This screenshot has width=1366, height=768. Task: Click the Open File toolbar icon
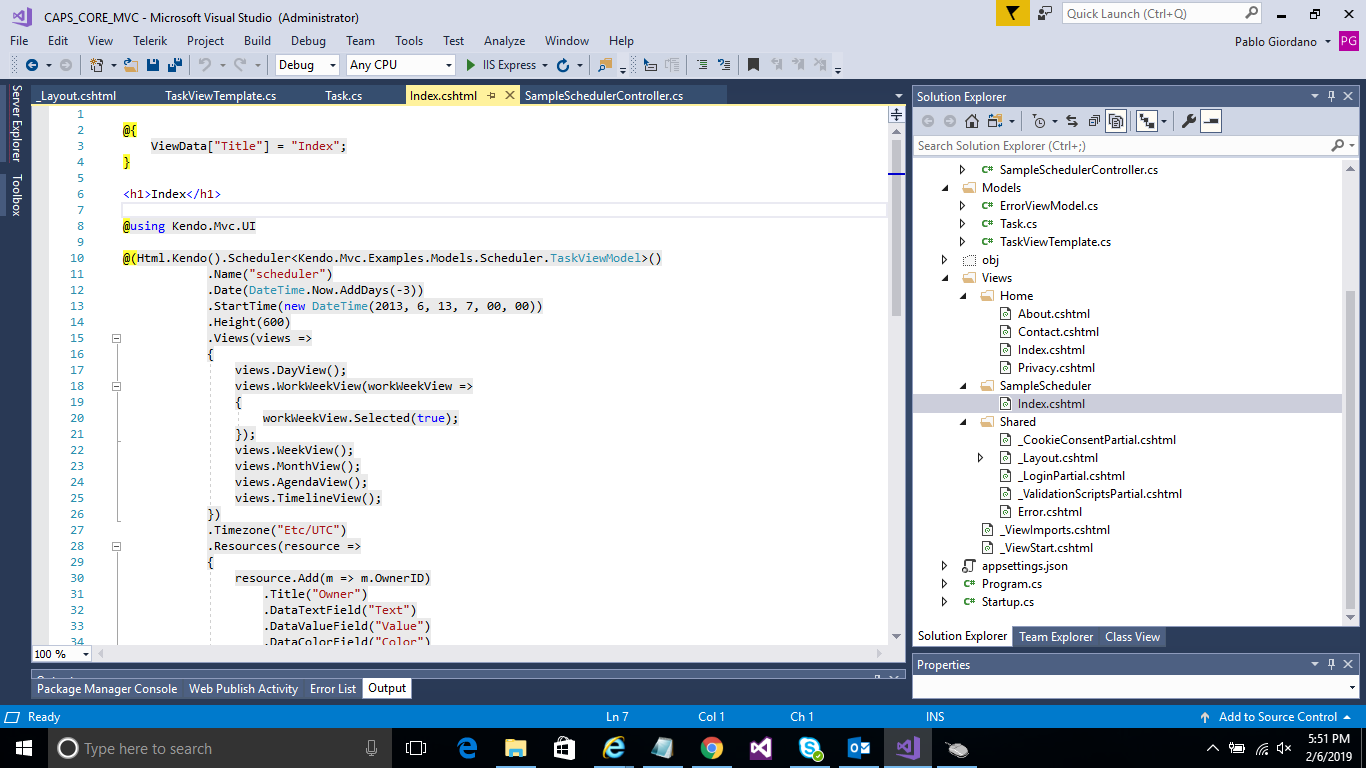point(133,65)
